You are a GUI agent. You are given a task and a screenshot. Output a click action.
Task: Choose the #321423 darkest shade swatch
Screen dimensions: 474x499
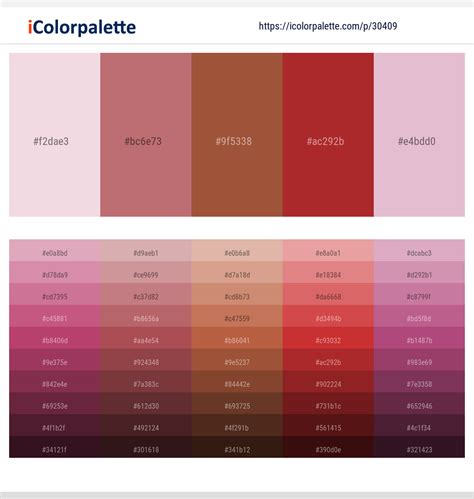[x=419, y=447]
